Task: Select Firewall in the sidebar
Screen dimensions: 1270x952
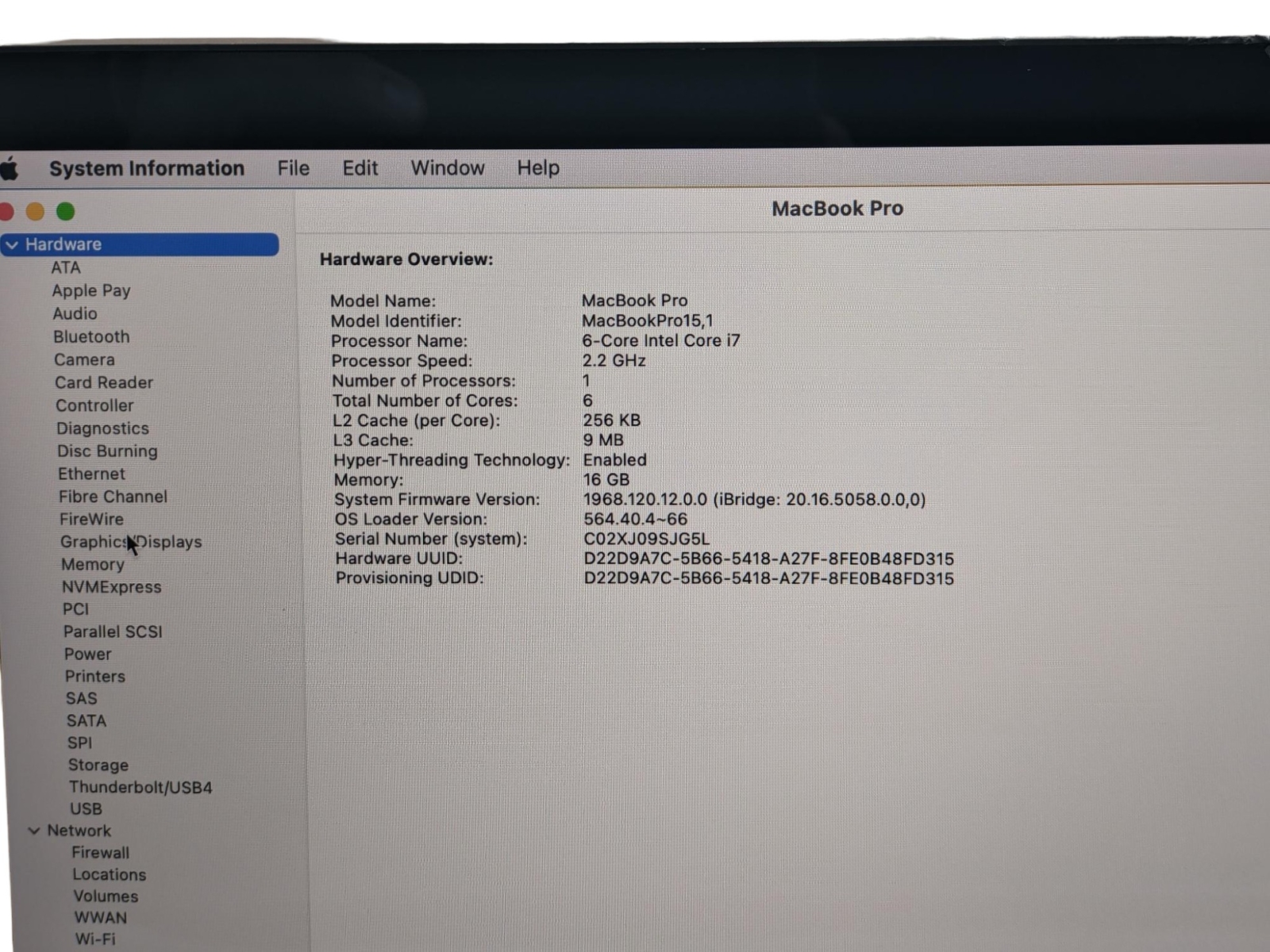Action: coord(100,852)
